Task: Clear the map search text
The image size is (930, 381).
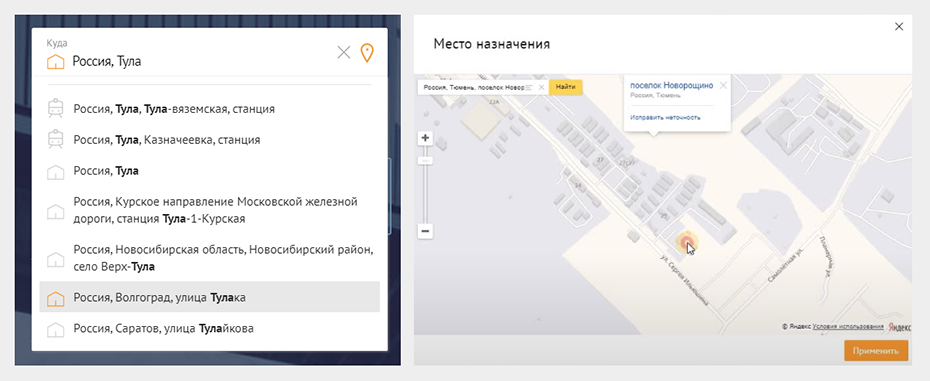Action: click(542, 87)
